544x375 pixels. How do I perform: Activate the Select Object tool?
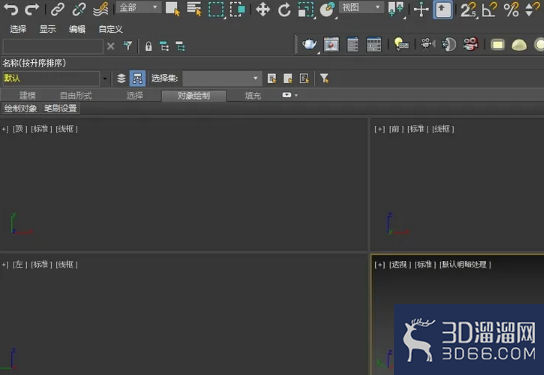[172, 9]
